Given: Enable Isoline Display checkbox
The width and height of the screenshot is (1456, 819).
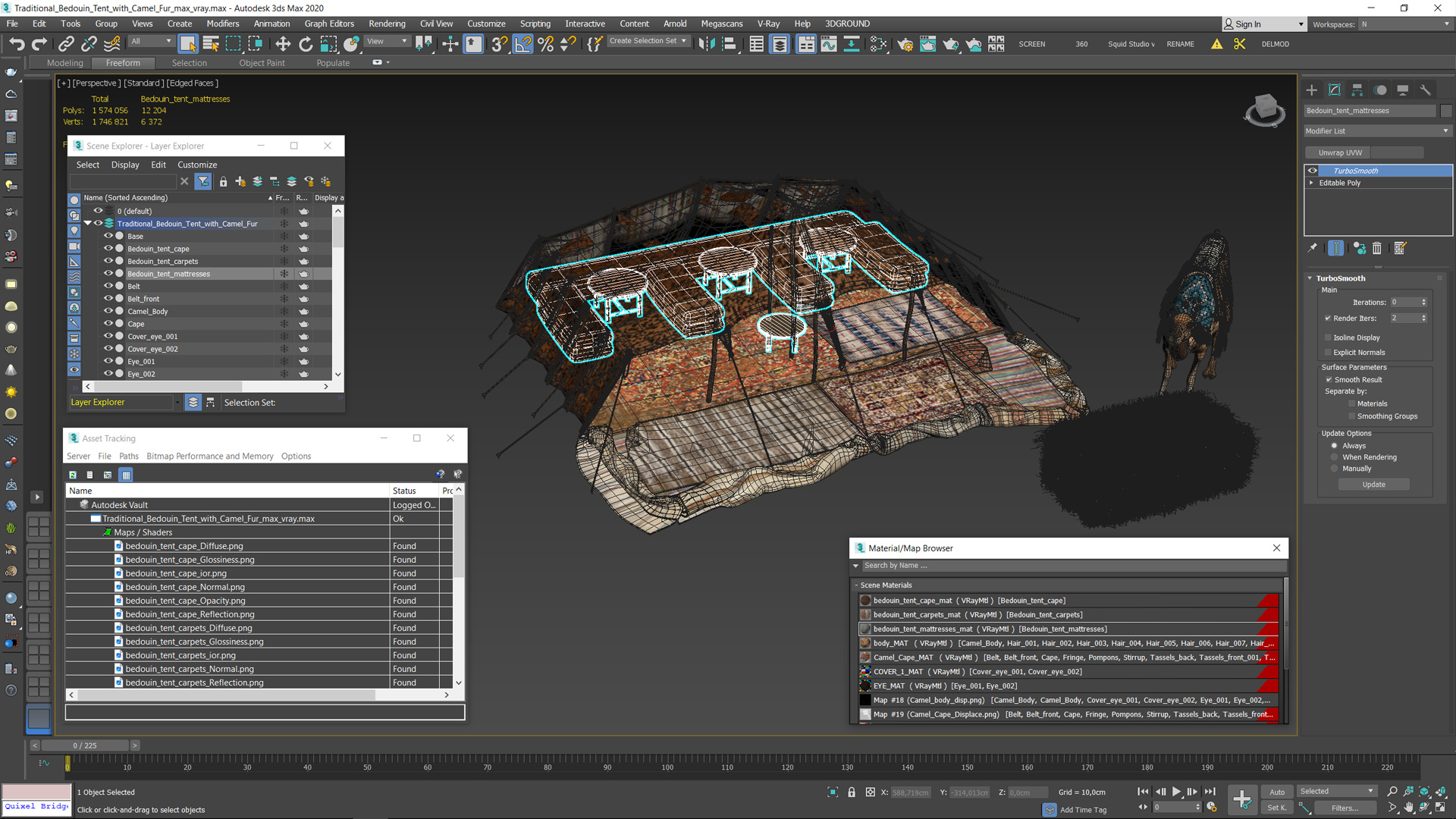Looking at the screenshot, I should [1328, 337].
